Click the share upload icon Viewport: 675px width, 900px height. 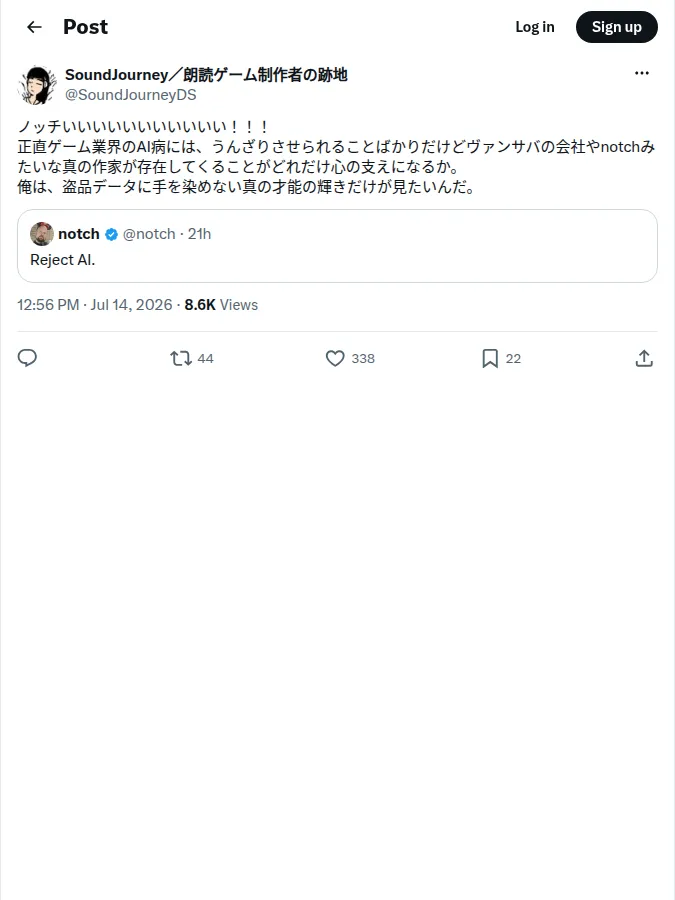pyautogui.click(x=644, y=359)
